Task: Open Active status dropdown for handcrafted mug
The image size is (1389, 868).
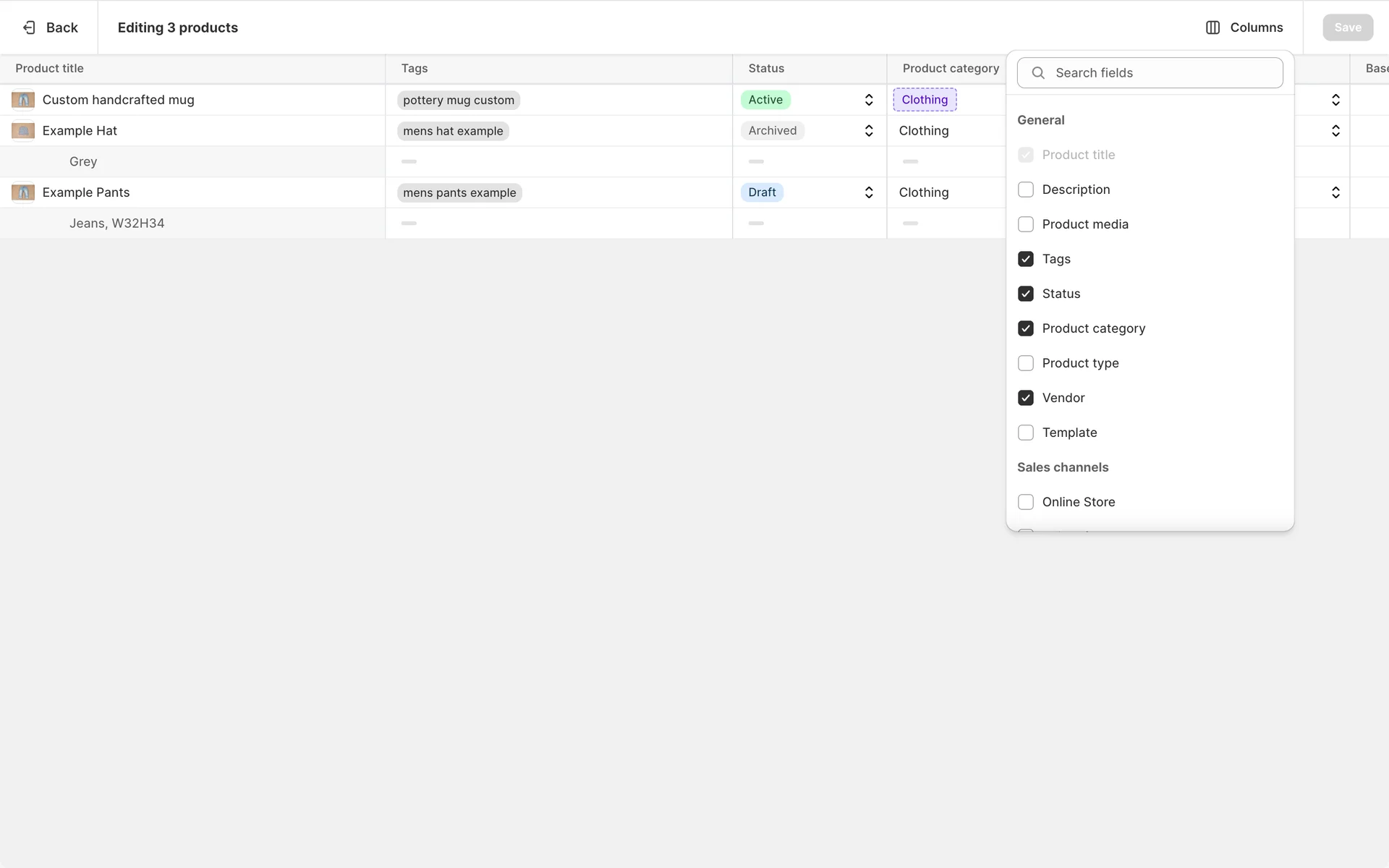Action: click(x=868, y=100)
